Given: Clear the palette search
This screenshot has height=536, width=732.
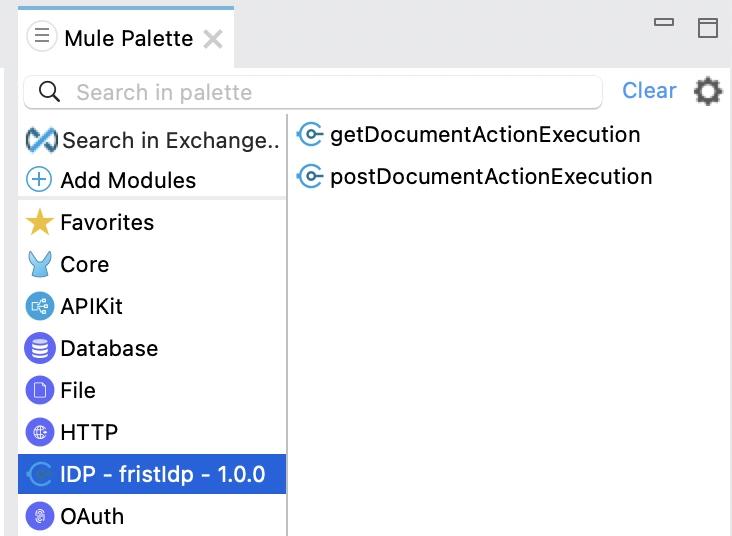Looking at the screenshot, I should coord(649,91).
